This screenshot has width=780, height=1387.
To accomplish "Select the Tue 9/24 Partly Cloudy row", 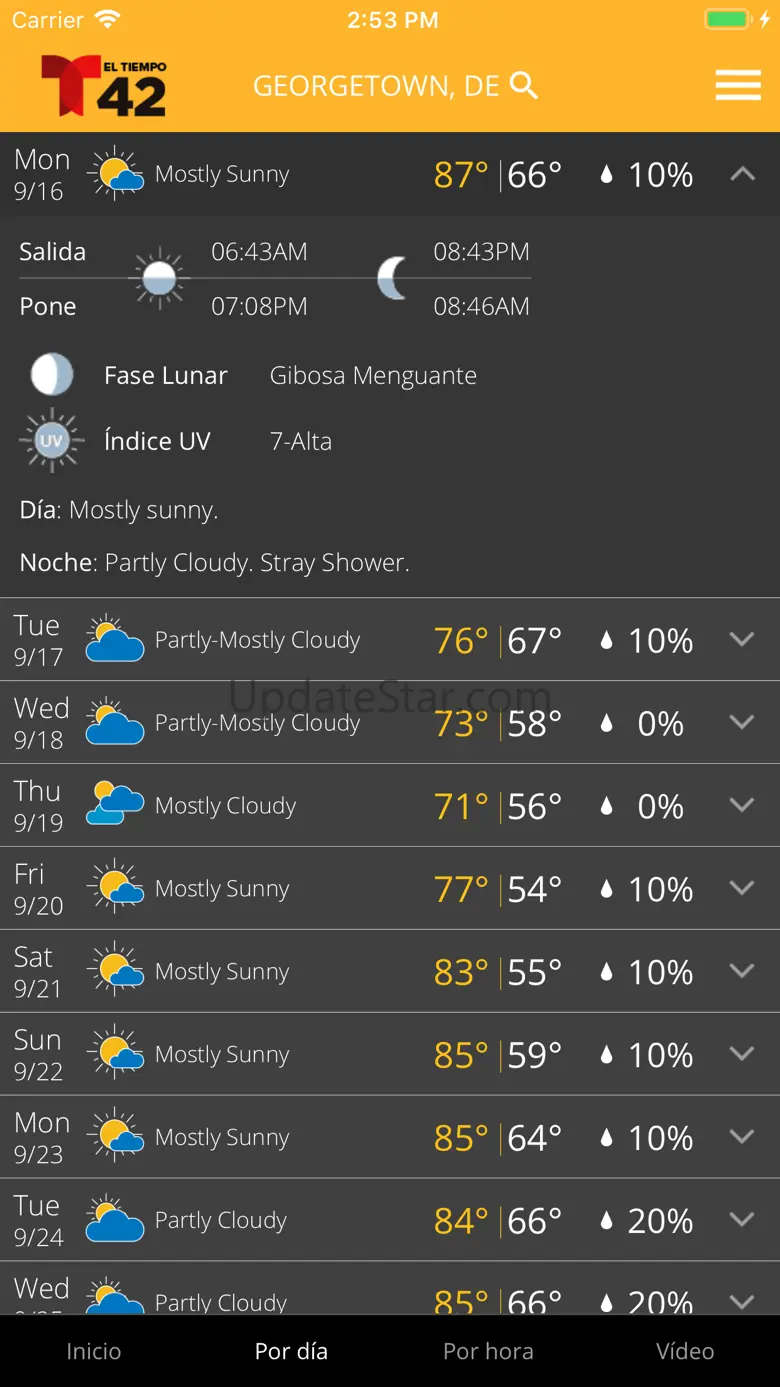I will coord(390,1220).
